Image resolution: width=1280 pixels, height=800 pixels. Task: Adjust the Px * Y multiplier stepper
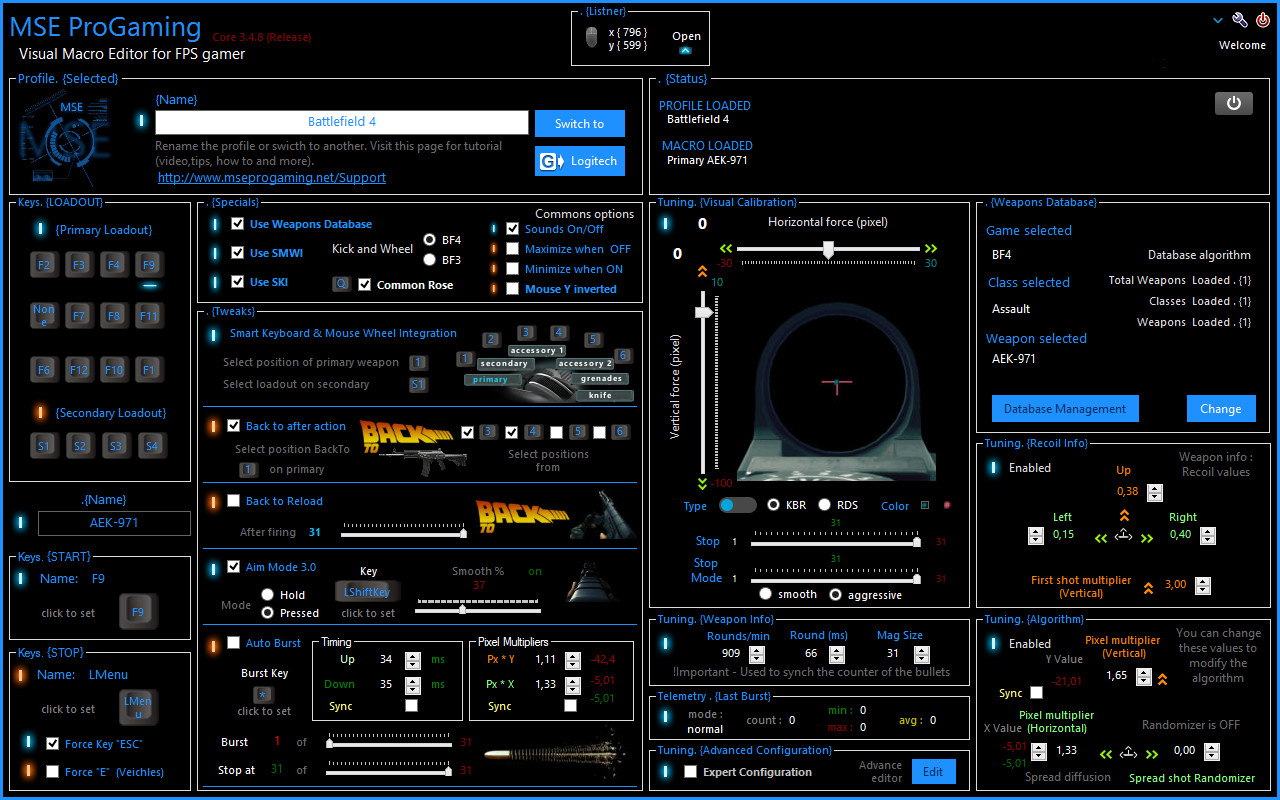(x=572, y=660)
